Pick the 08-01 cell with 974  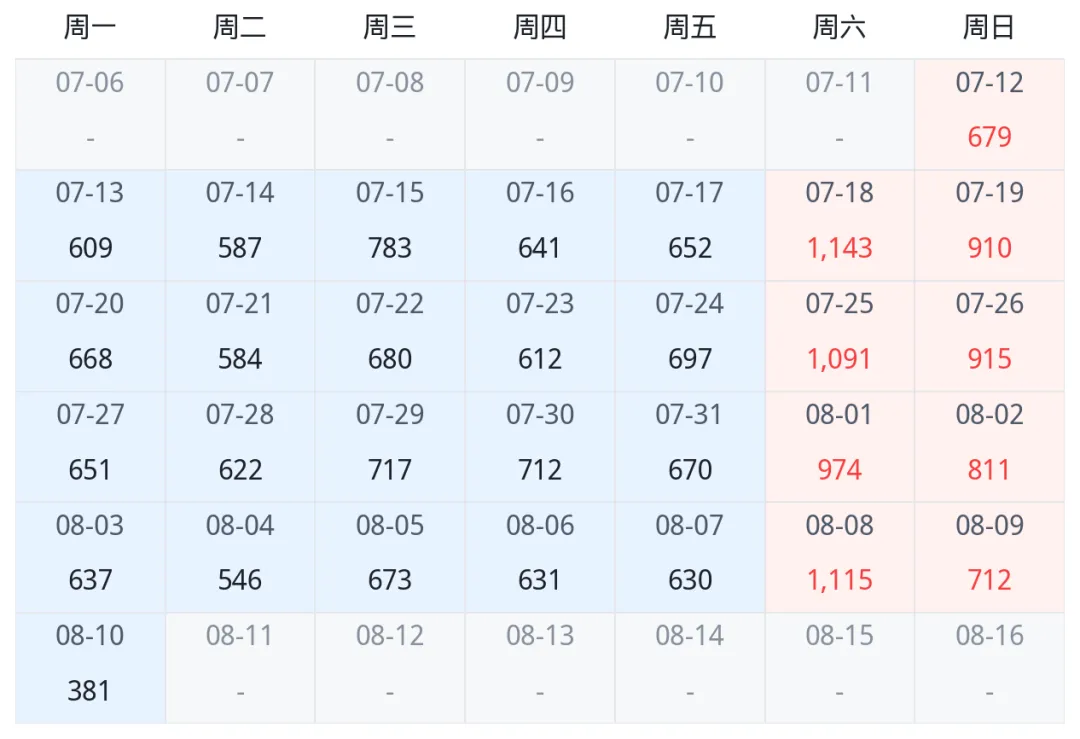click(840, 447)
